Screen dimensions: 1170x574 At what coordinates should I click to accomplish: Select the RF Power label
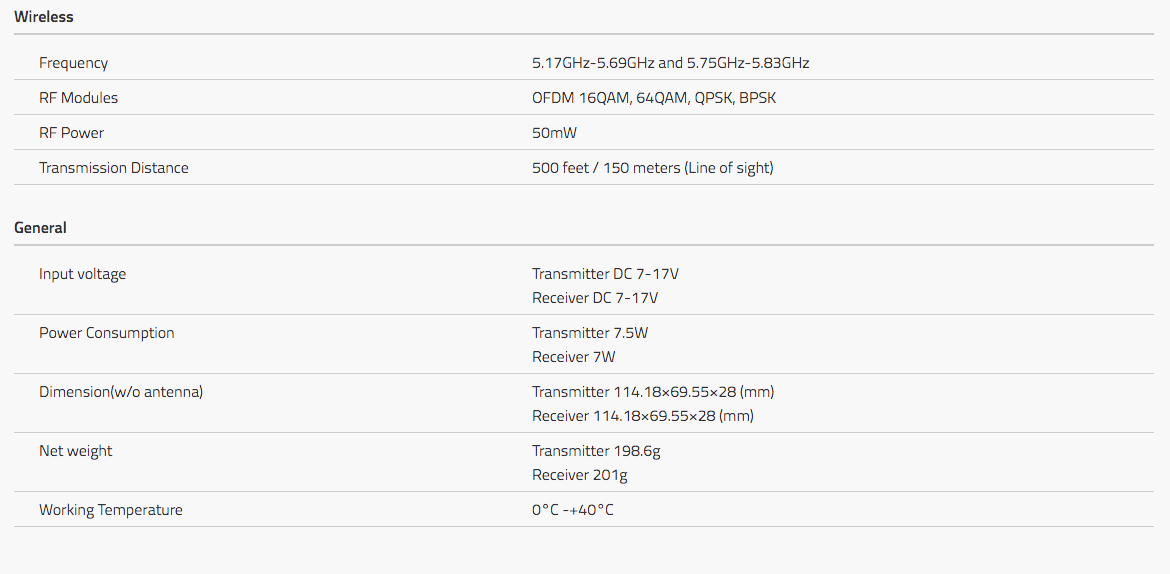72,133
